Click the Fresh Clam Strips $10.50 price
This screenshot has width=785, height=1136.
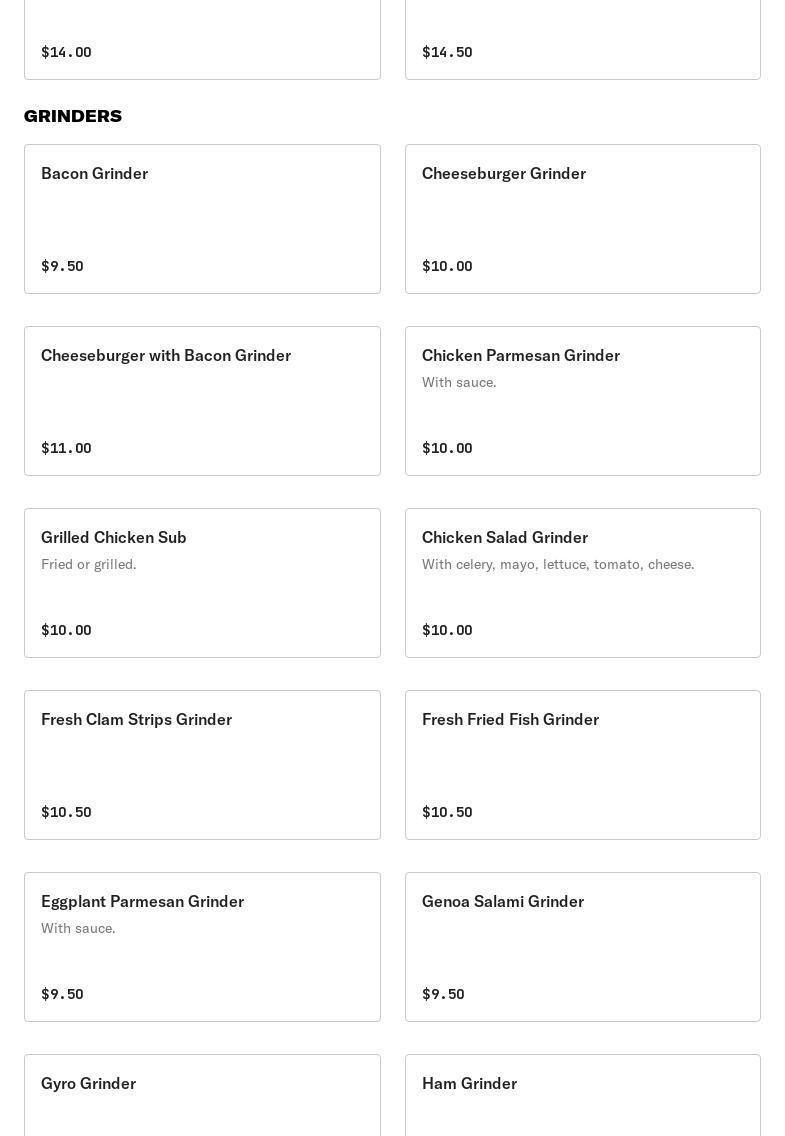coord(66,812)
